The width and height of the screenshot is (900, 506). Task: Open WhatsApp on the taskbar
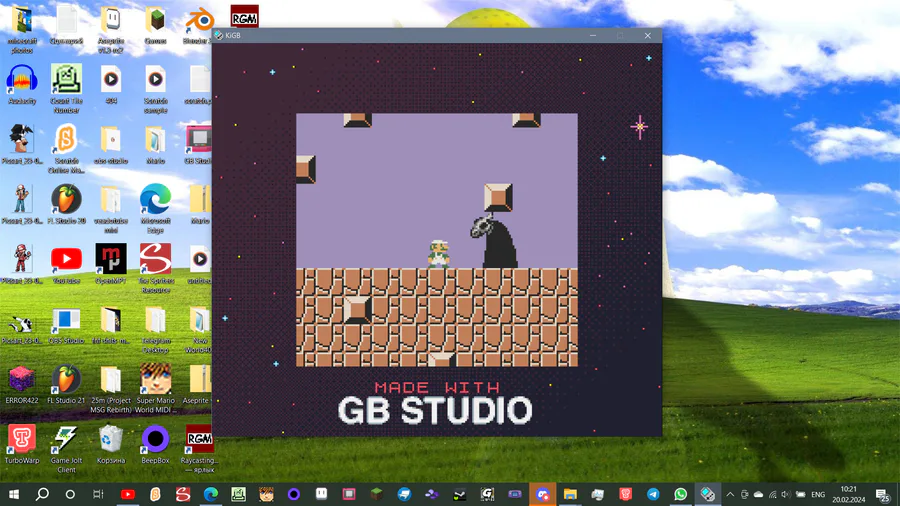[x=681, y=494]
